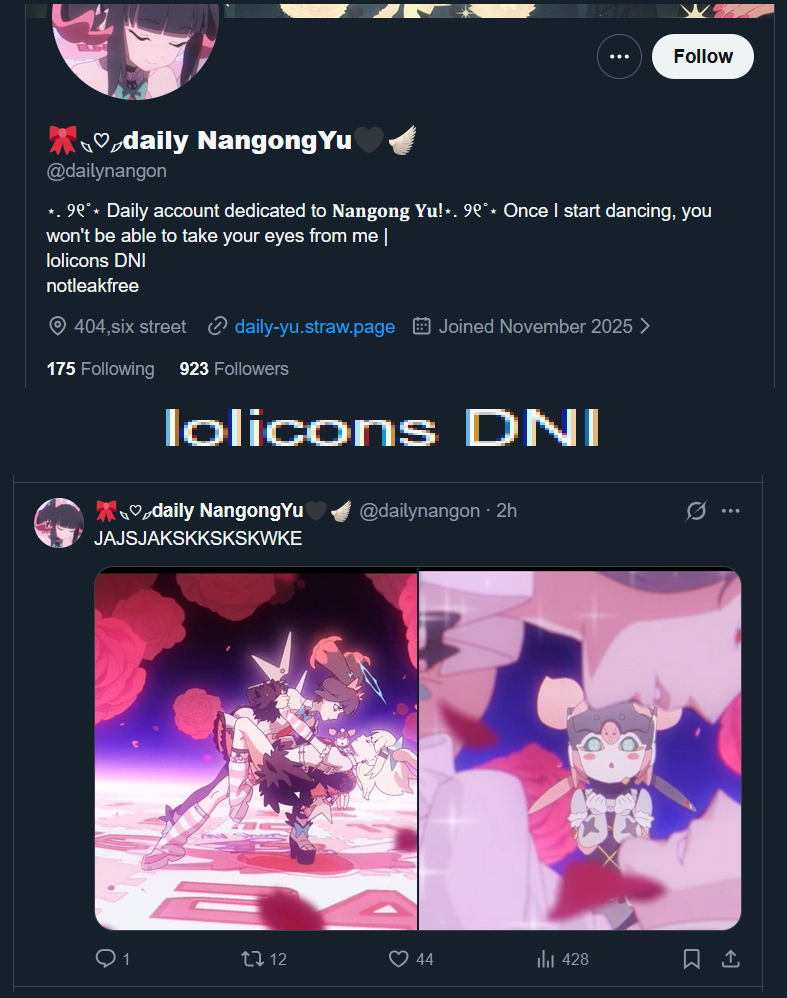The height and width of the screenshot is (998, 787).
Task: Share the post with upload icon
Action: pyautogui.click(x=731, y=959)
